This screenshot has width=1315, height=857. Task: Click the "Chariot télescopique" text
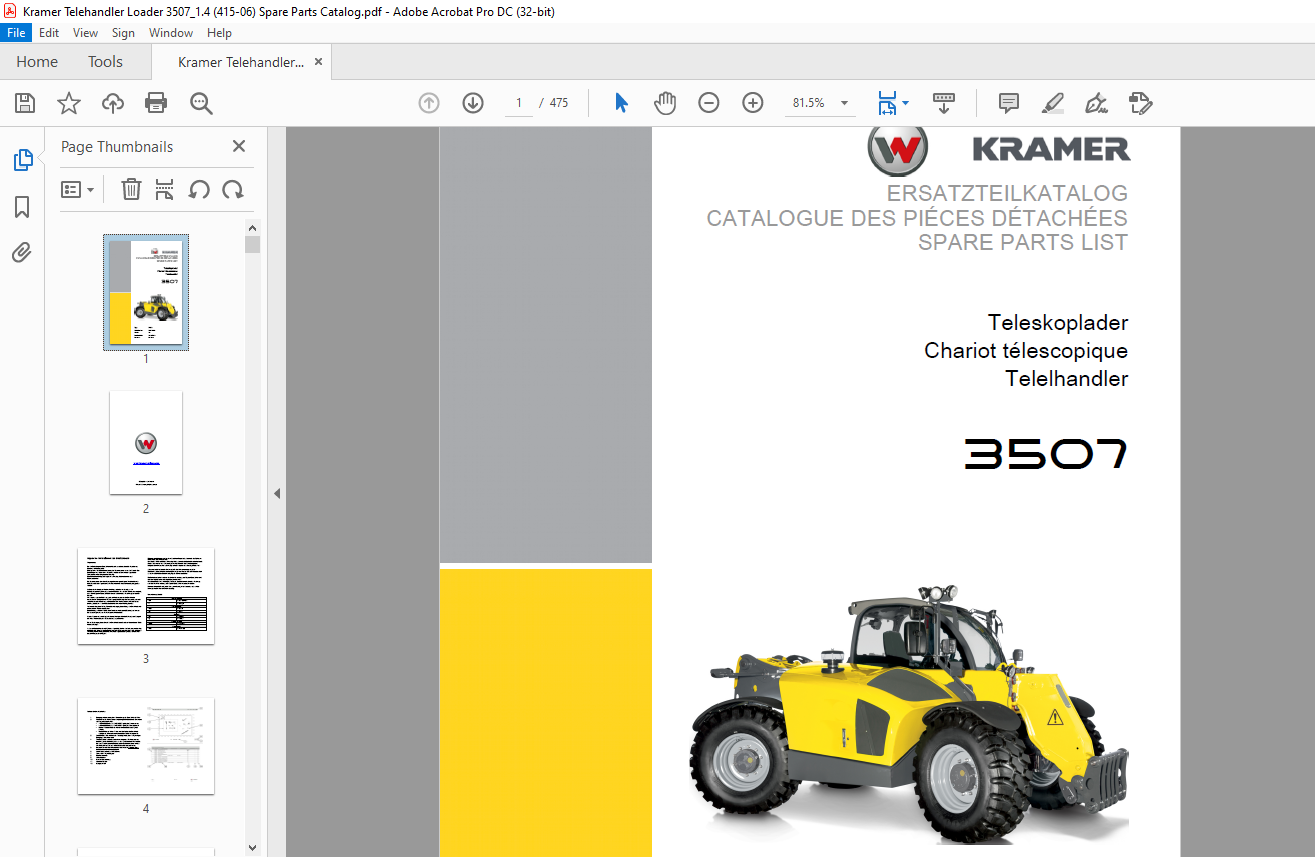1026,351
